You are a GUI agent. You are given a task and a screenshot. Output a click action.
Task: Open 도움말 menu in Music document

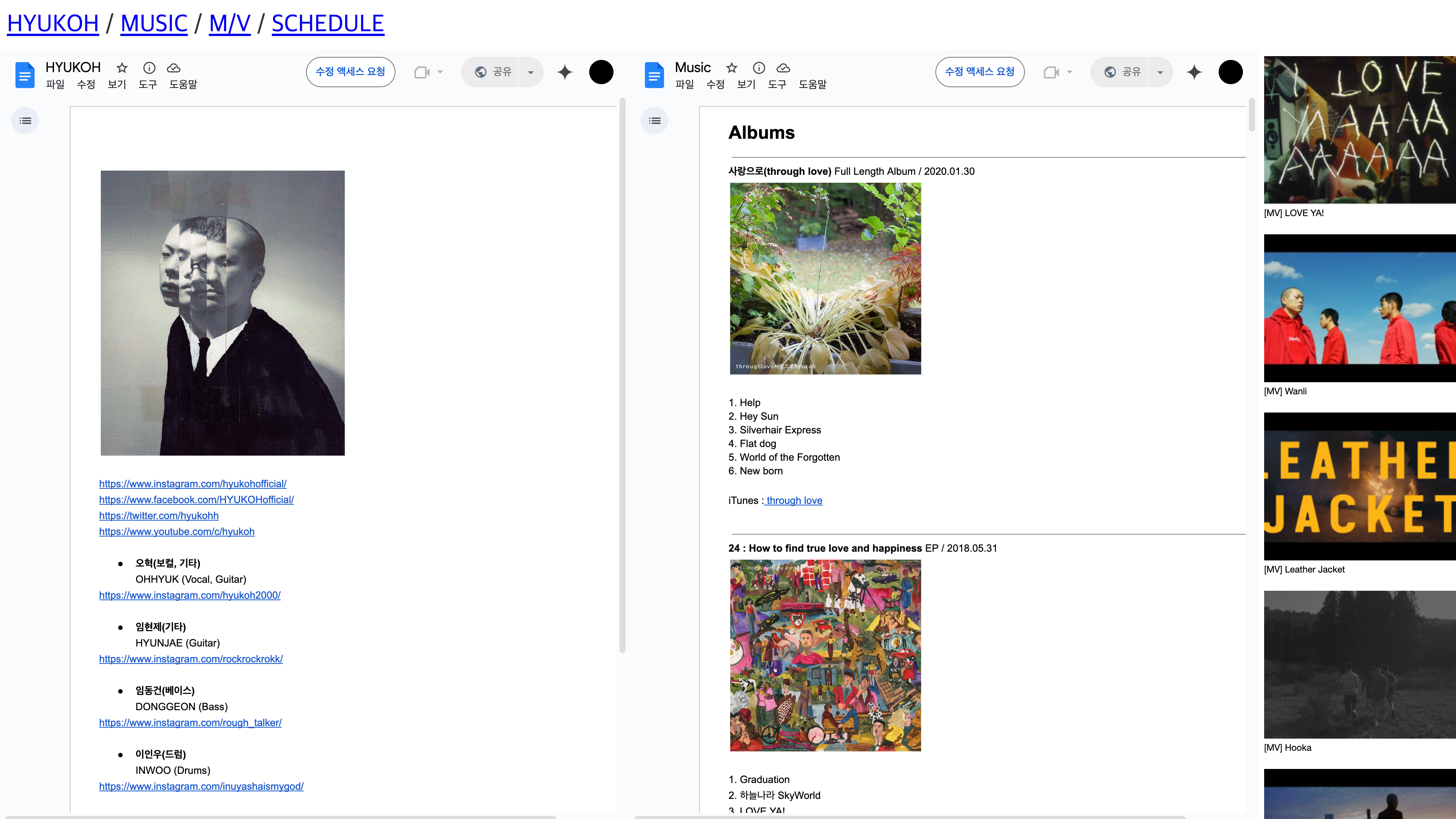coord(813,84)
